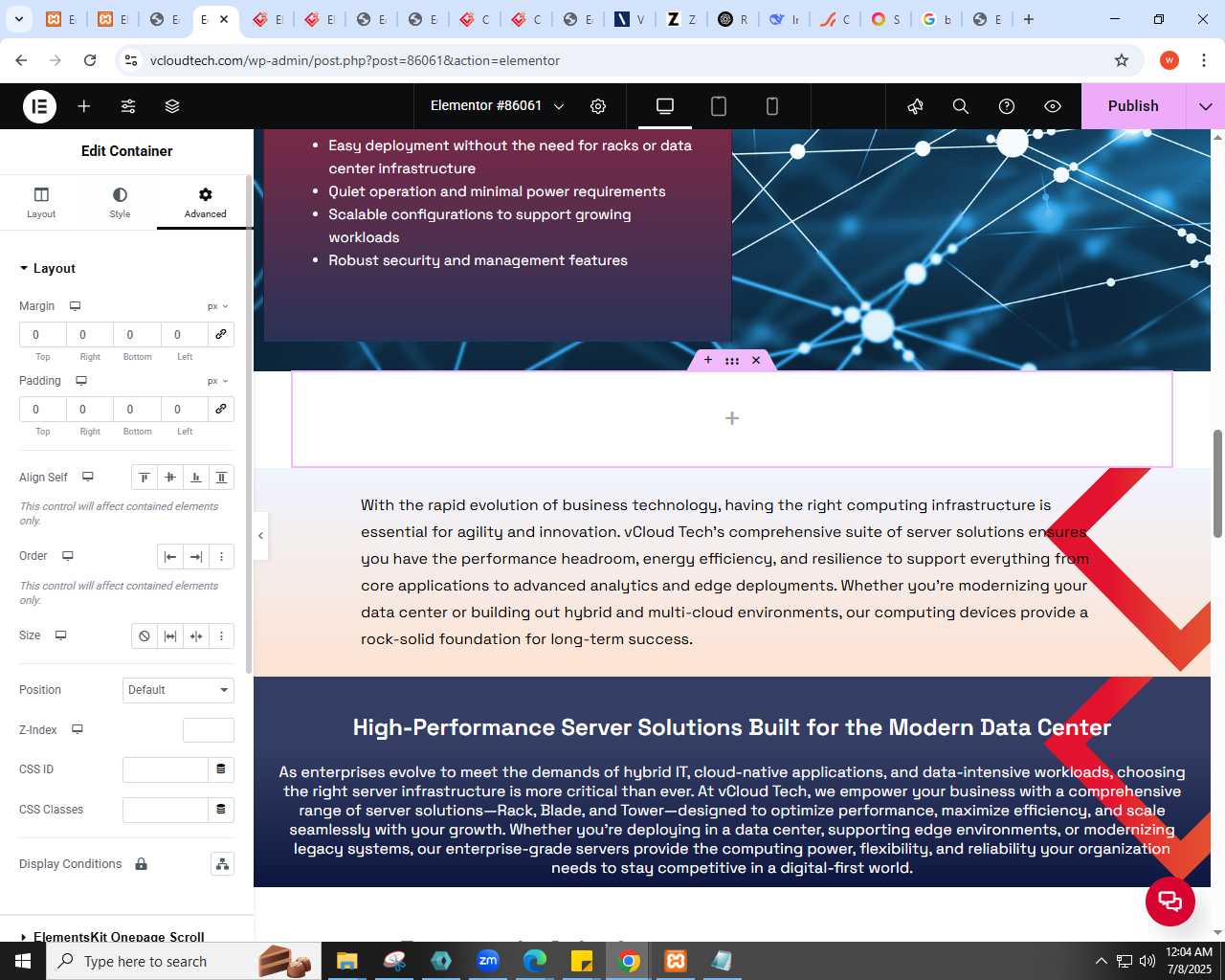Image resolution: width=1225 pixels, height=980 pixels.
Task: Open Site Settings sliders icon
Action: (x=128, y=106)
